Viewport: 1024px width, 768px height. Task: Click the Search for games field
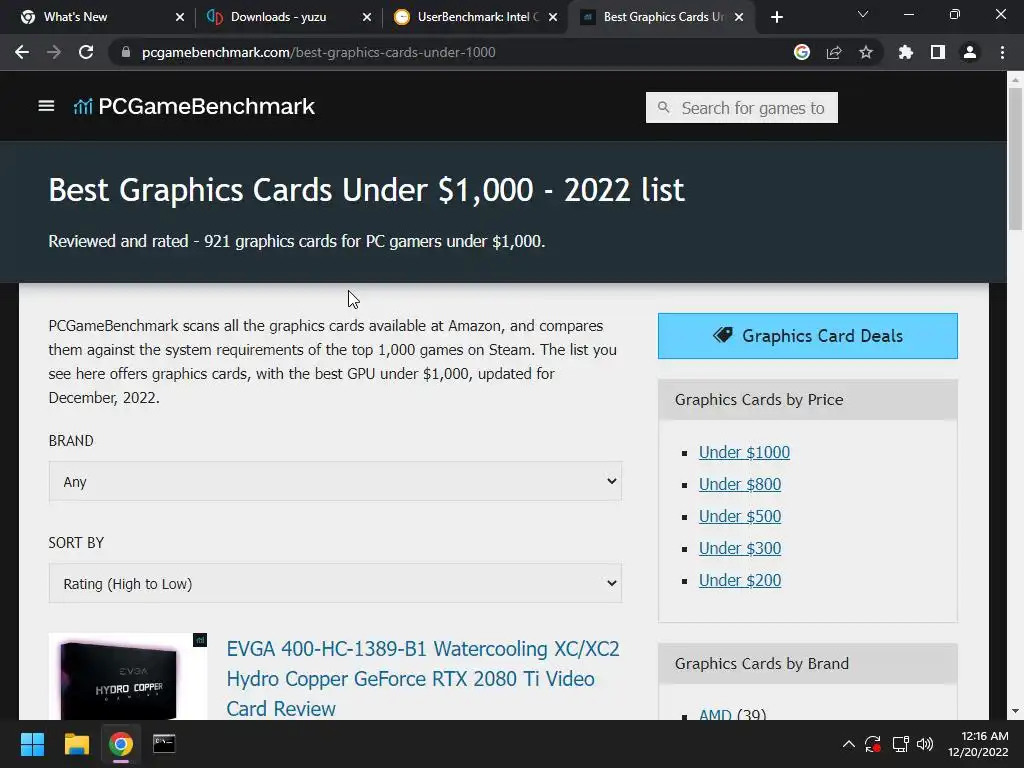pos(742,107)
